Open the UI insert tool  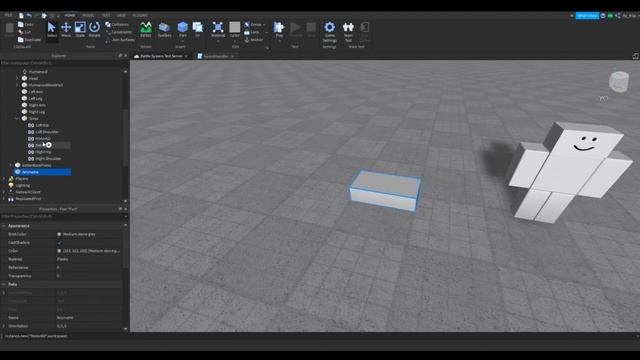click(198, 29)
